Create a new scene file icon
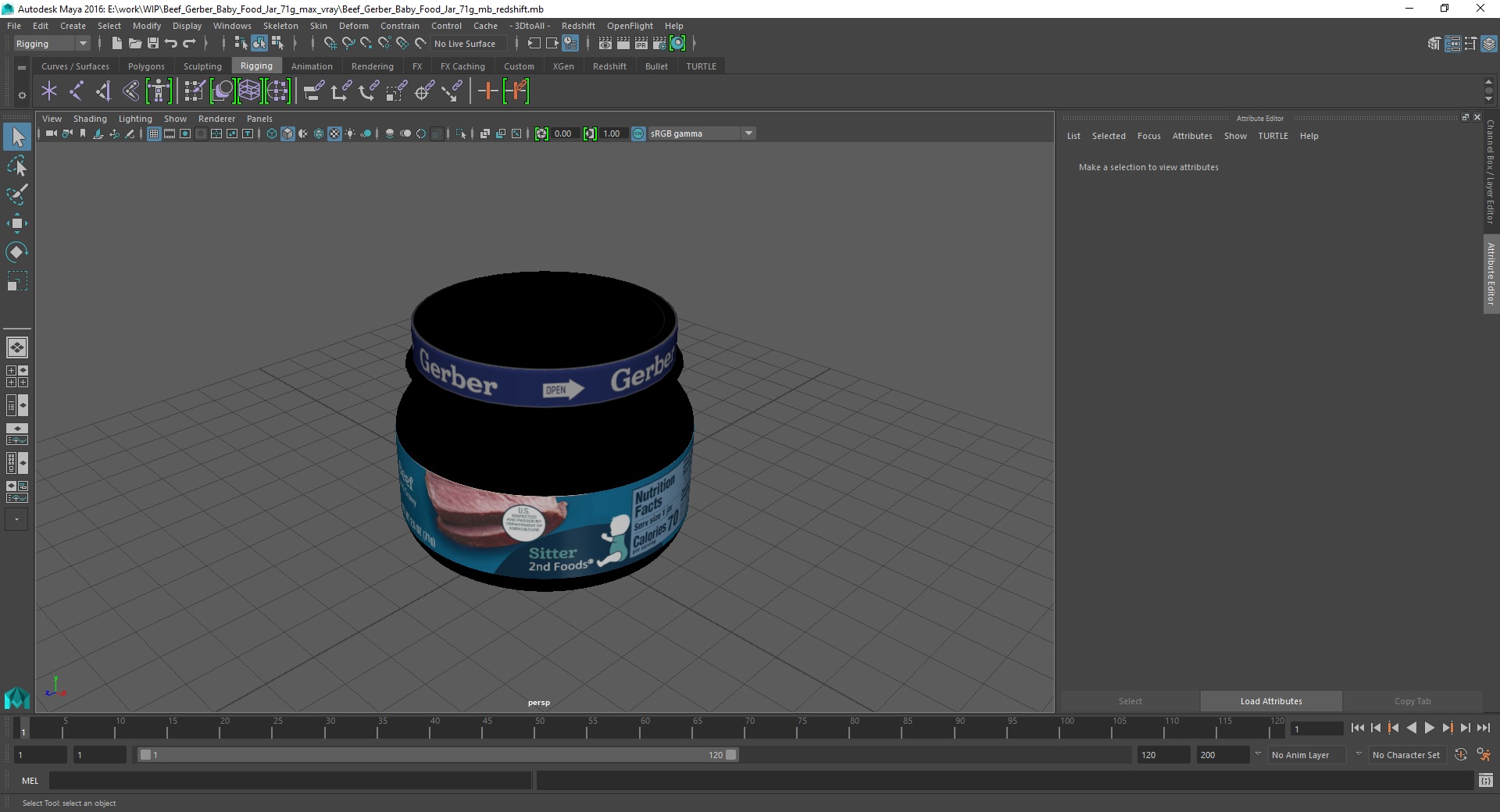 coord(117,44)
